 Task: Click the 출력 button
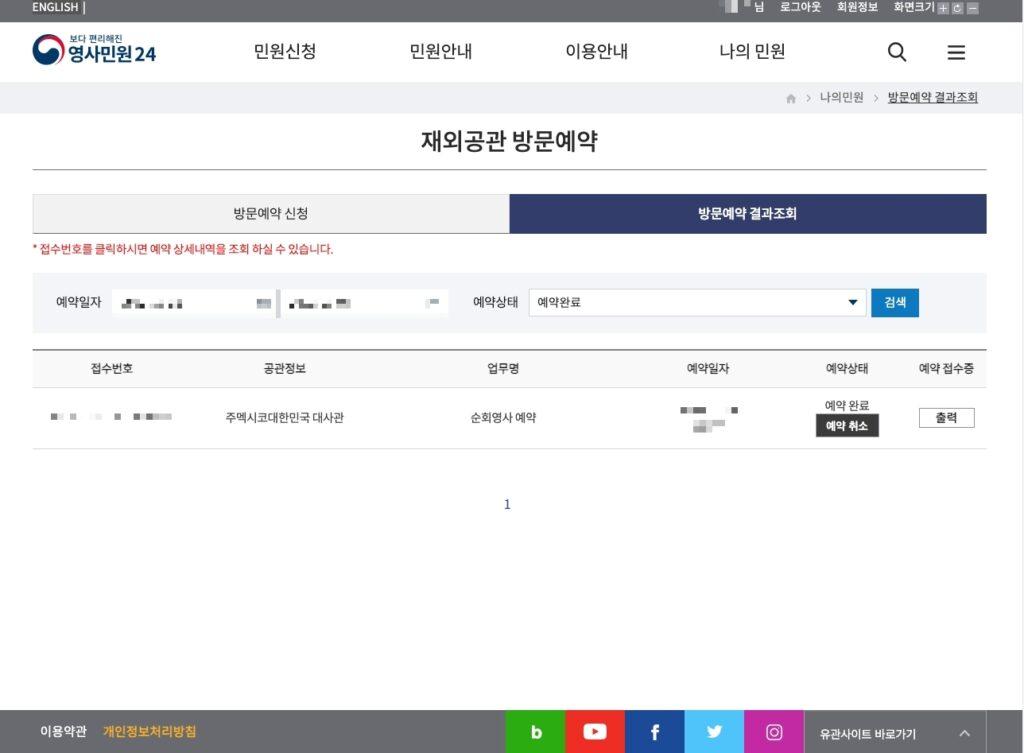pyautogui.click(x=946, y=418)
